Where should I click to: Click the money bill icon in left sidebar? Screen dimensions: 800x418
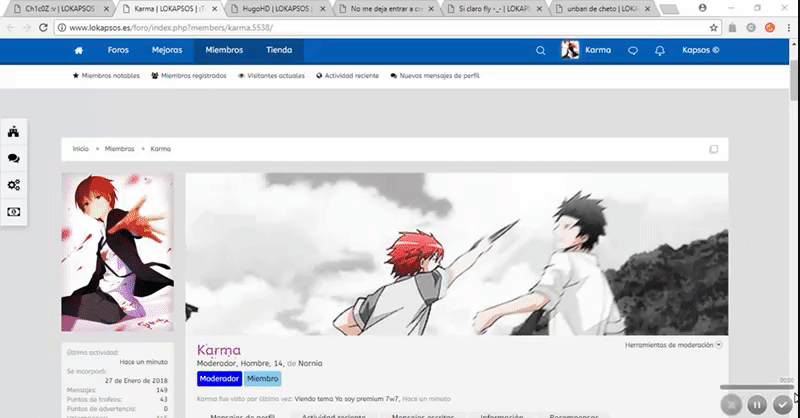(x=14, y=211)
